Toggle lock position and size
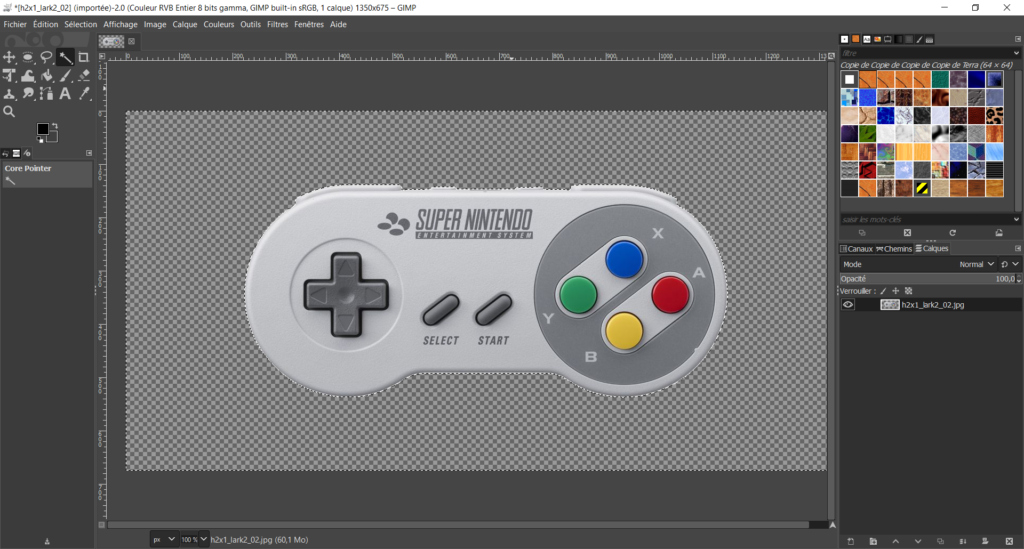 895,291
